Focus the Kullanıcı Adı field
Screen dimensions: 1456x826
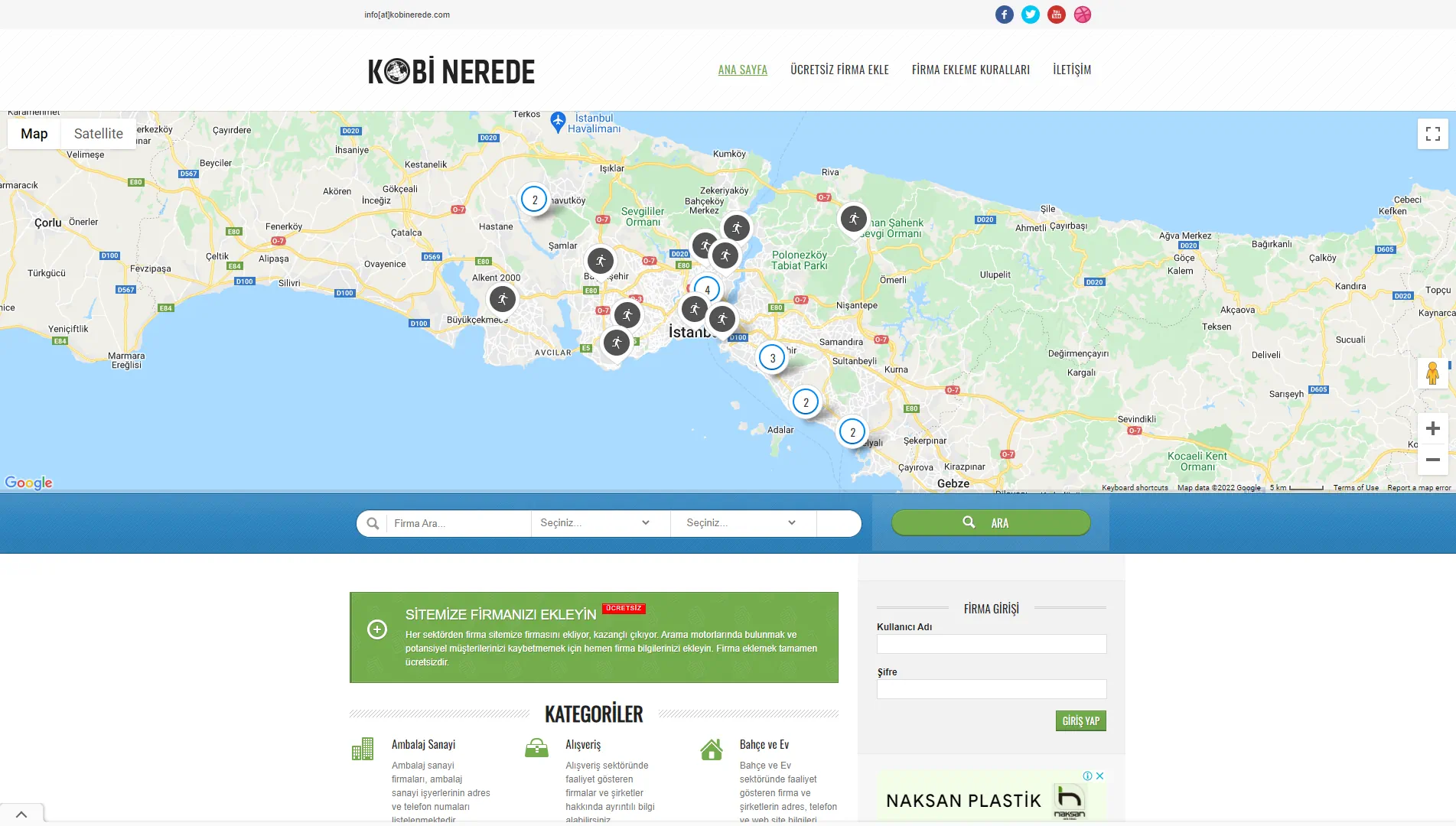click(991, 644)
